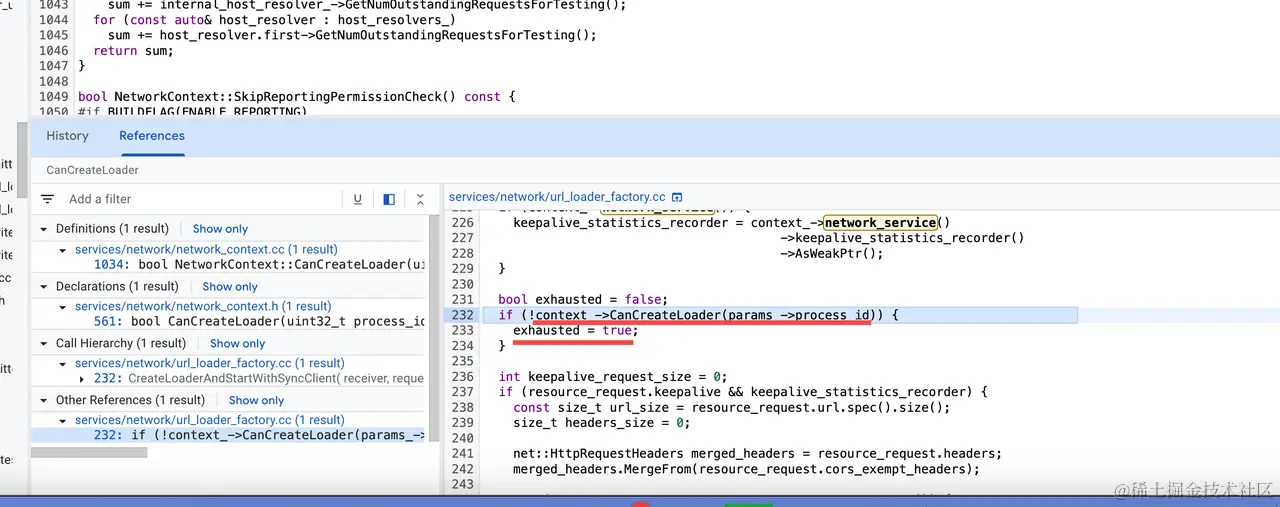
Task: Click Show only next to Declarations
Action: point(230,287)
